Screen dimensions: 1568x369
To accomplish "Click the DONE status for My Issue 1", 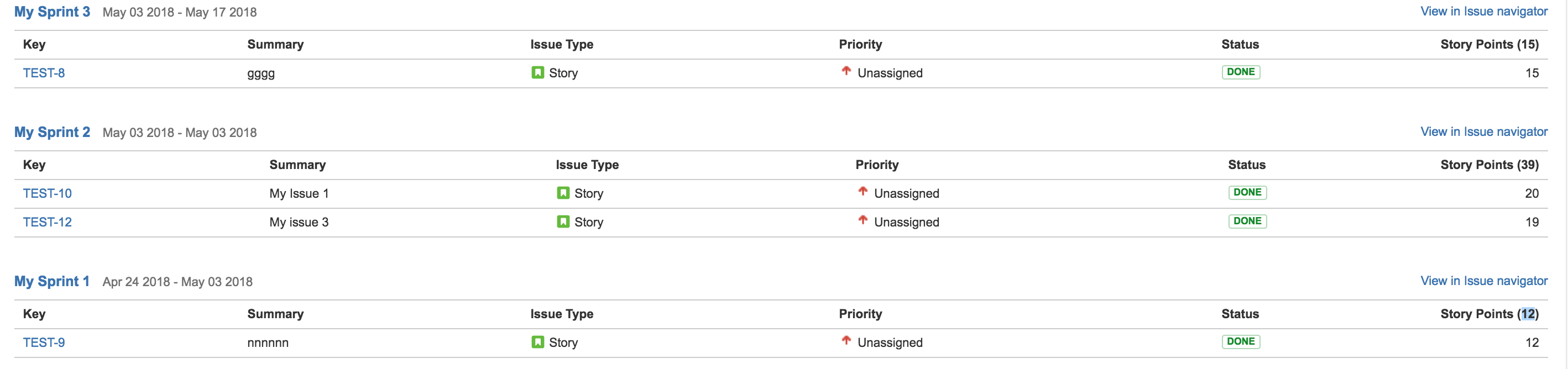I will (1247, 192).
